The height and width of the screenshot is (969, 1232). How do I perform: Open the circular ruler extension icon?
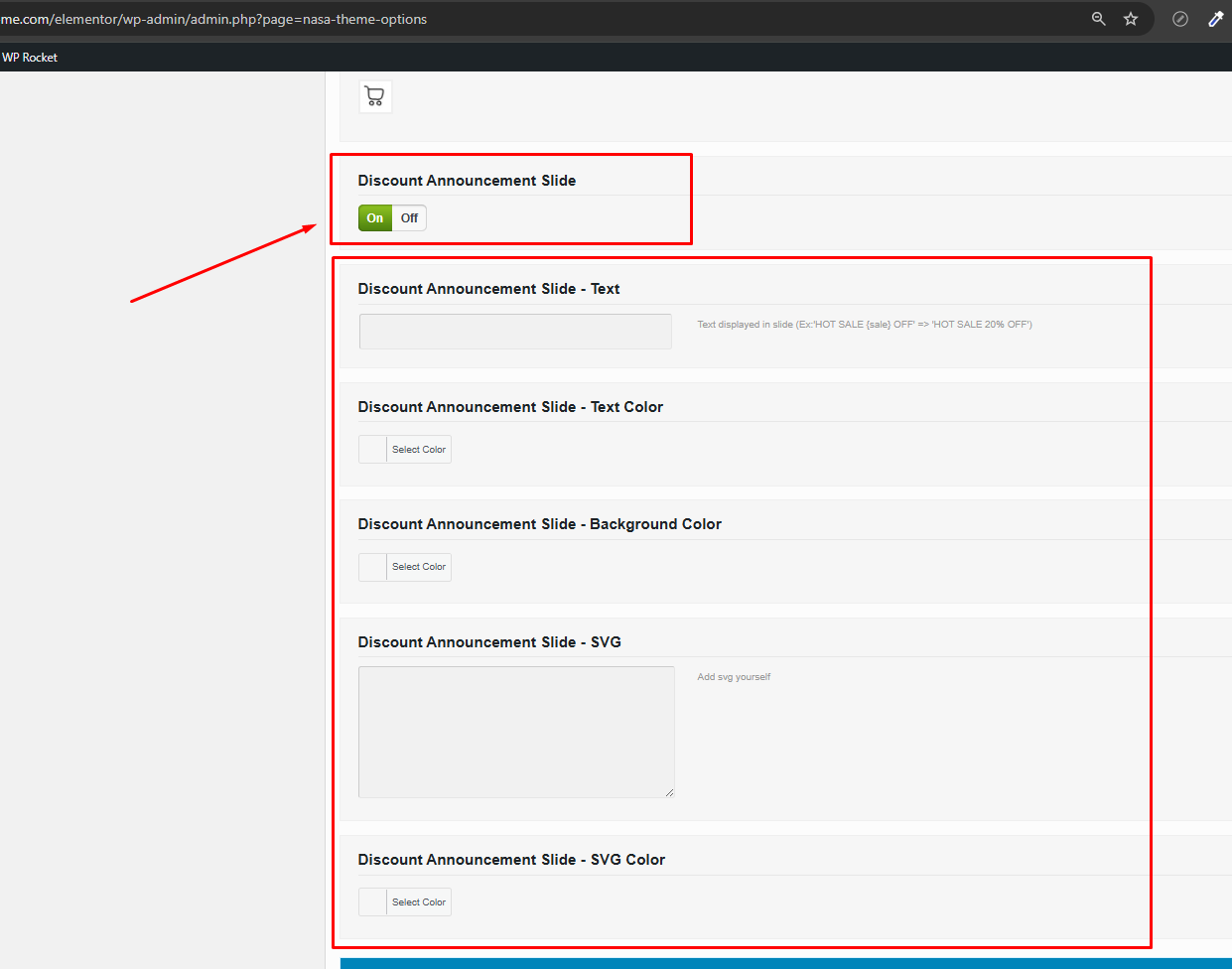click(1180, 19)
